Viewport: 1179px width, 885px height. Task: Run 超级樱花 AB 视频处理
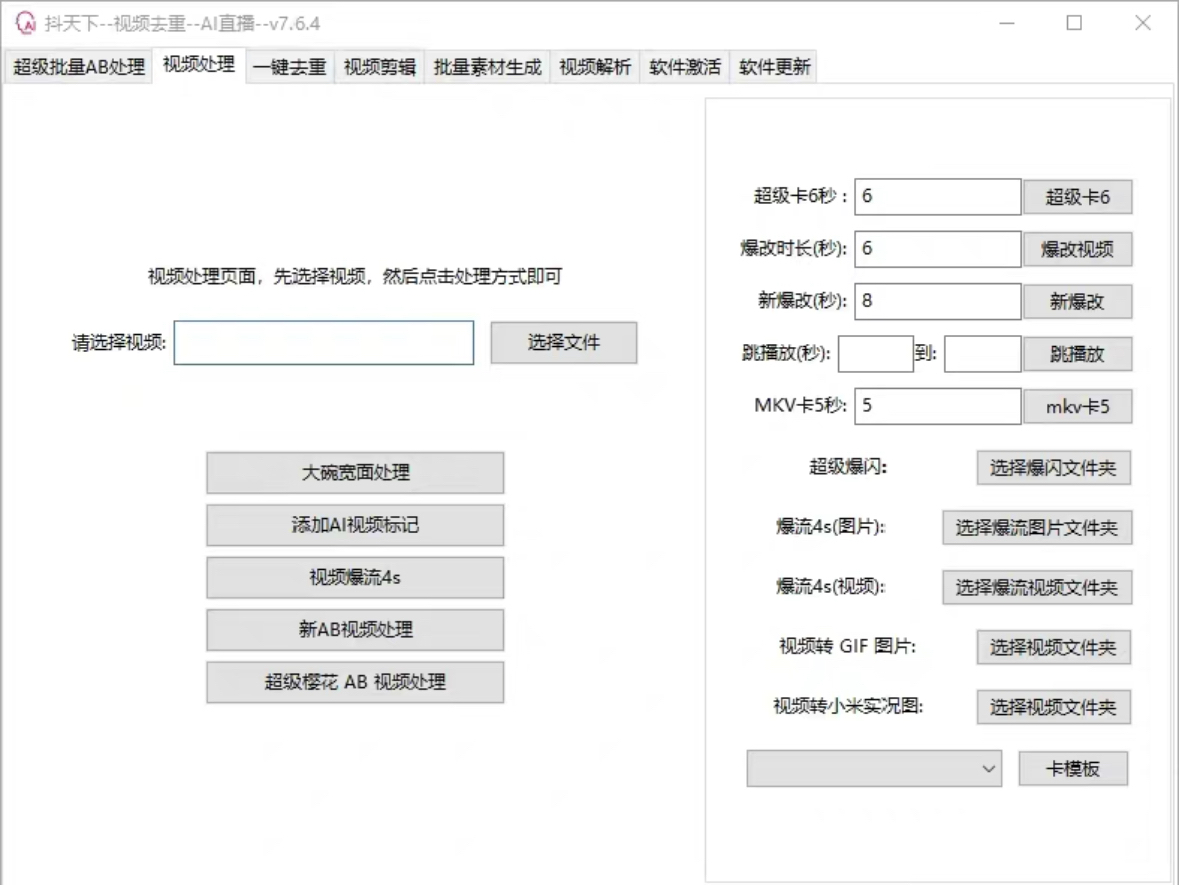point(355,682)
